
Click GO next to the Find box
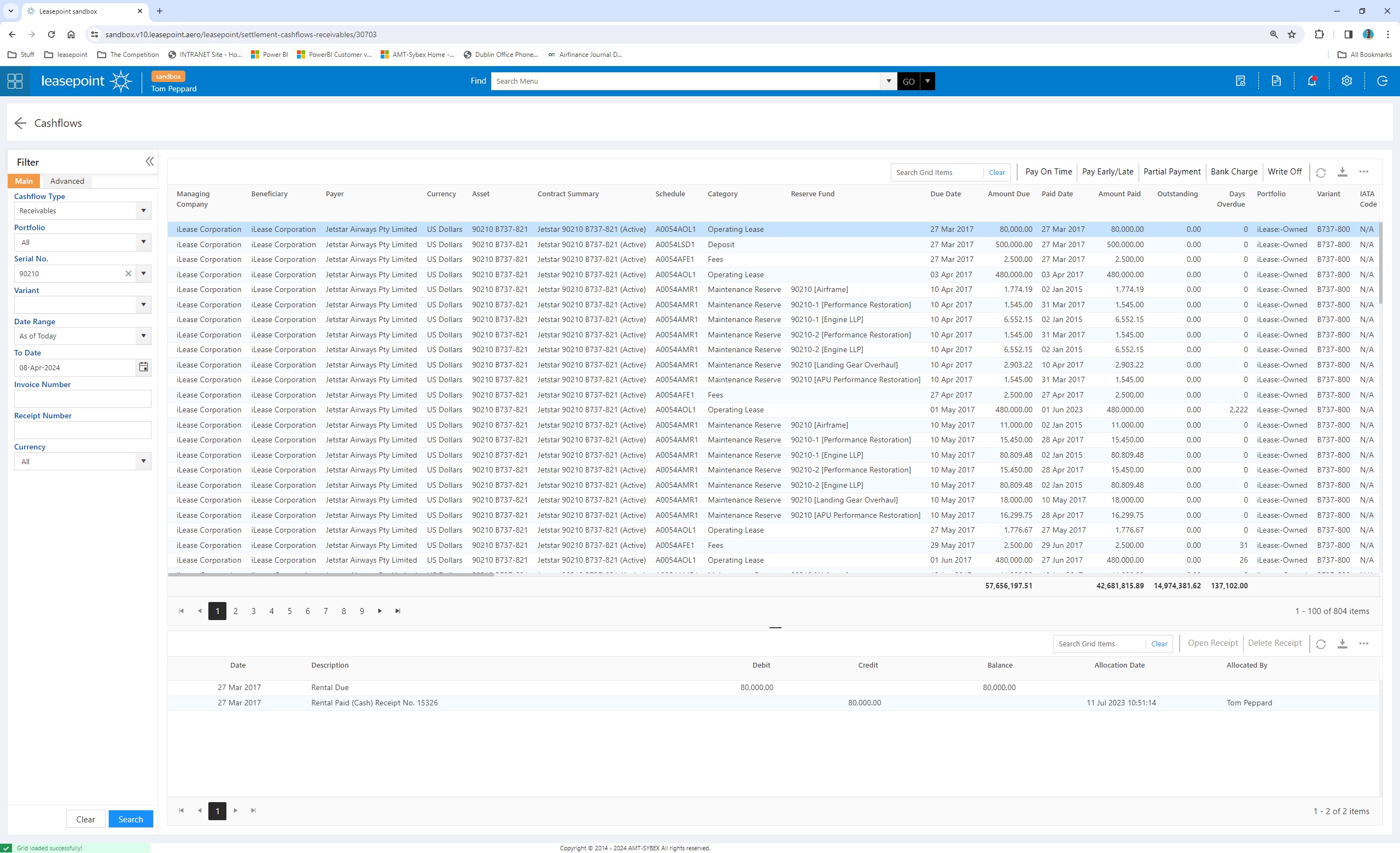[908, 81]
